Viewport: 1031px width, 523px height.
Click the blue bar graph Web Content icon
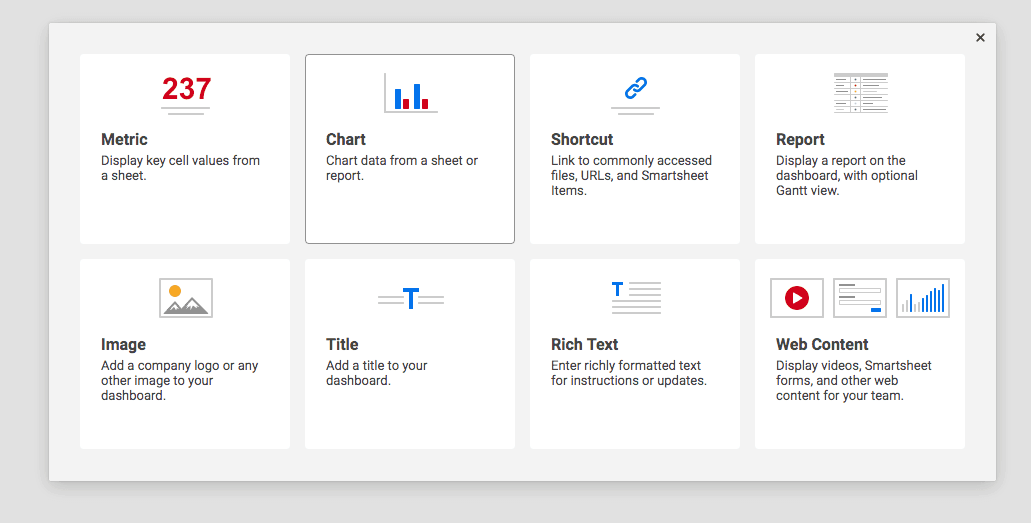click(x=923, y=298)
